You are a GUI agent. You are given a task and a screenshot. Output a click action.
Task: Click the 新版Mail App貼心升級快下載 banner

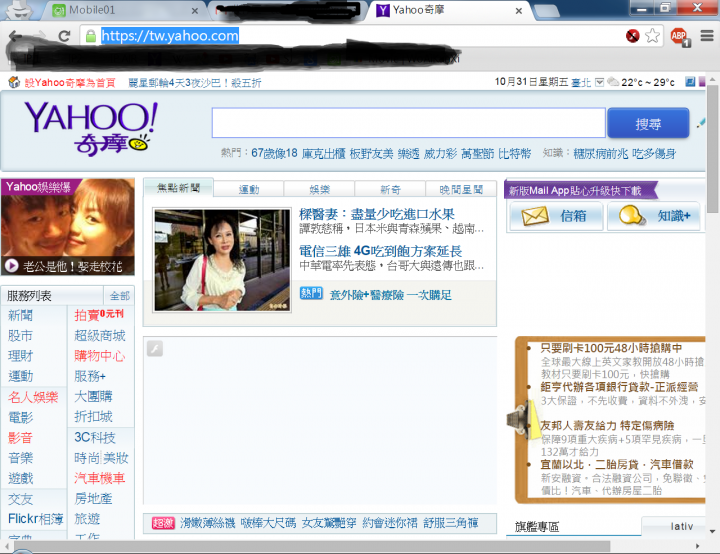580,190
